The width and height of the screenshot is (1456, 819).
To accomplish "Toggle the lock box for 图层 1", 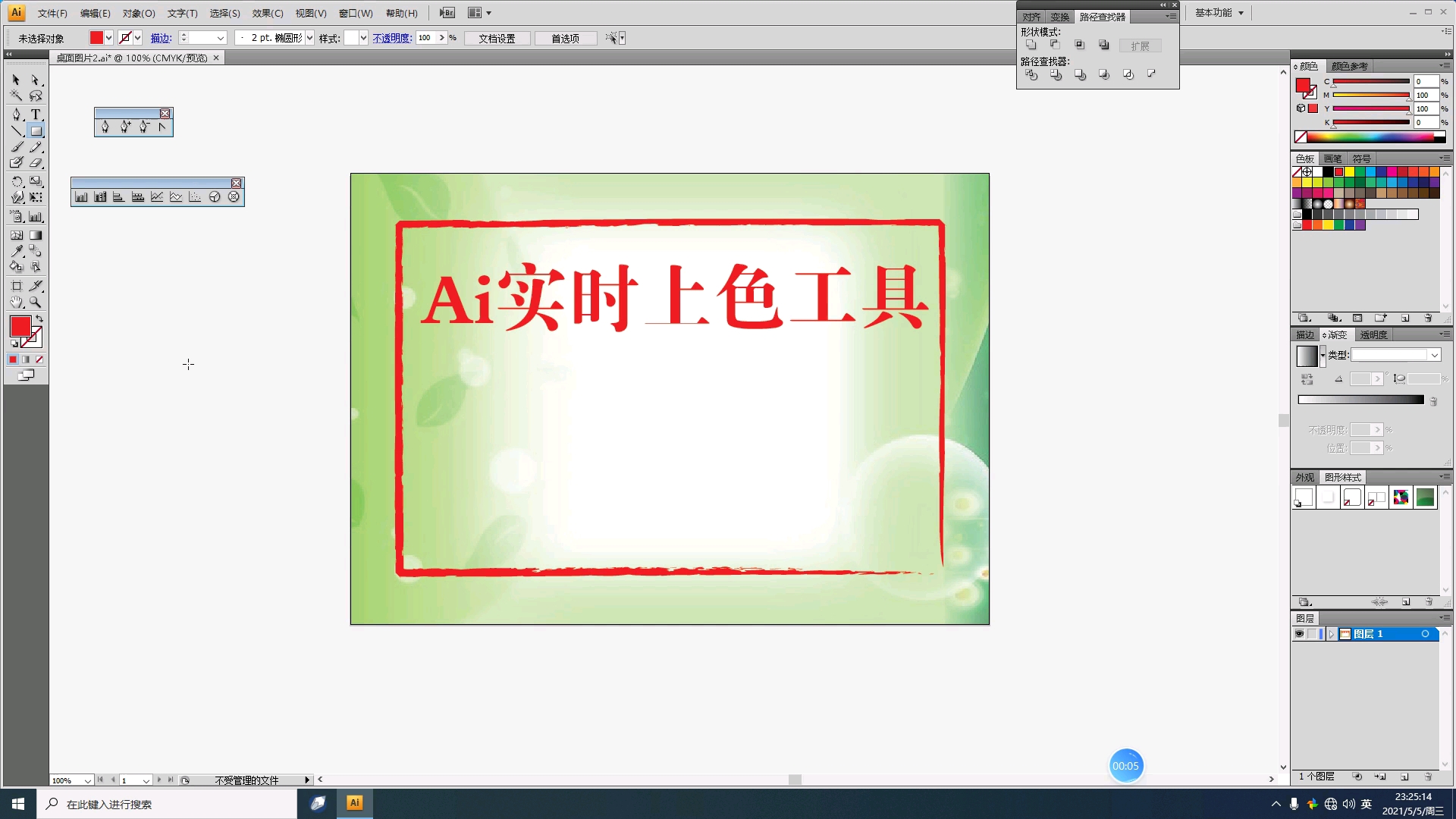I will 1313,634.
